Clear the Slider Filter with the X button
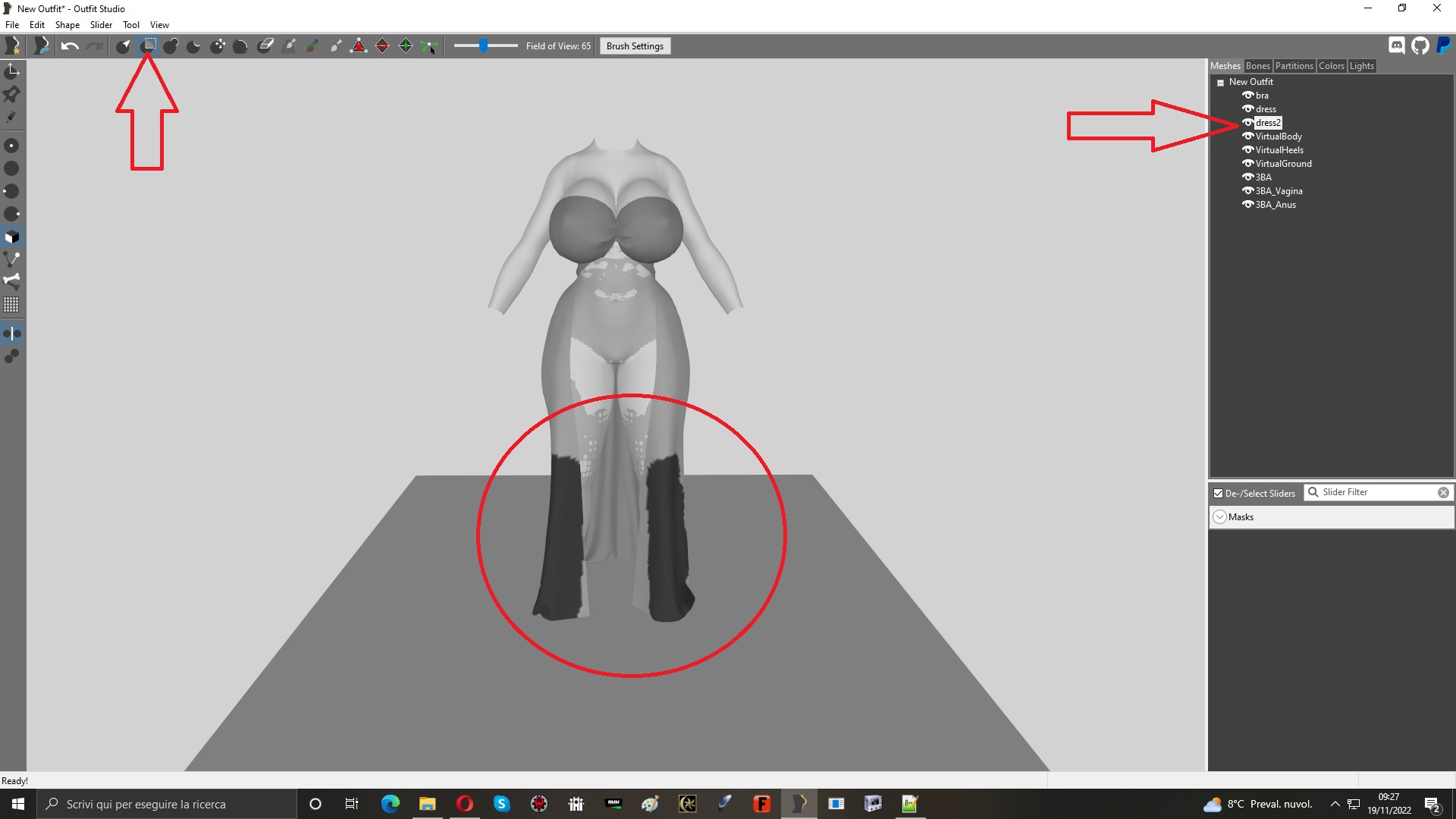Viewport: 1456px width, 819px height. pyautogui.click(x=1443, y=492)
